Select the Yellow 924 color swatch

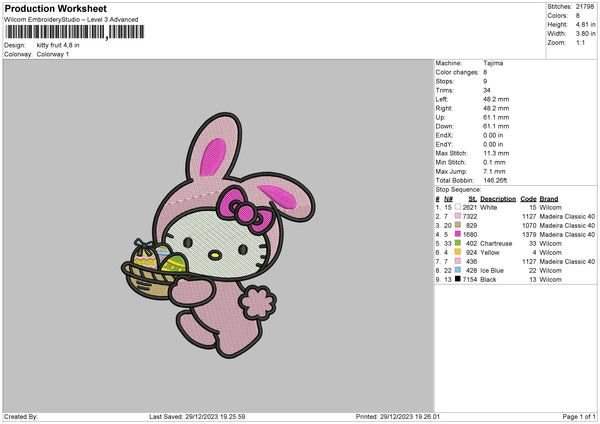click(457, 252)
